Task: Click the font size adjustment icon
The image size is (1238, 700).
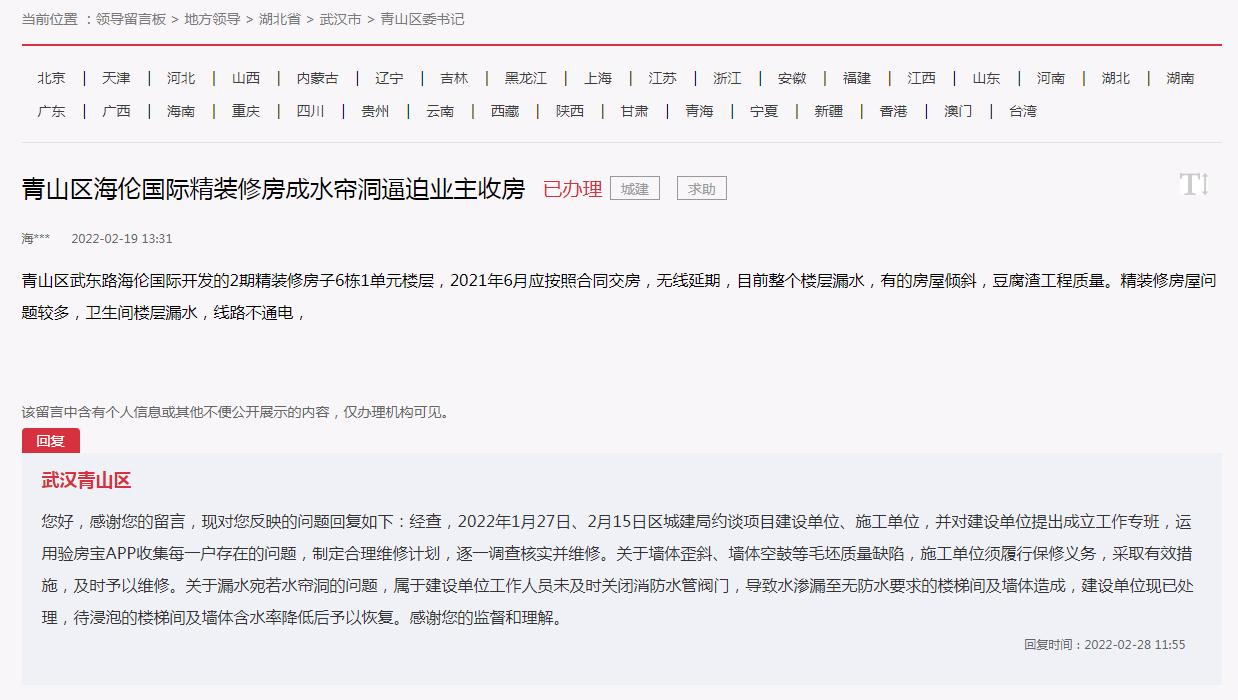Action: pyautogui.click(x=1194, y=185)
